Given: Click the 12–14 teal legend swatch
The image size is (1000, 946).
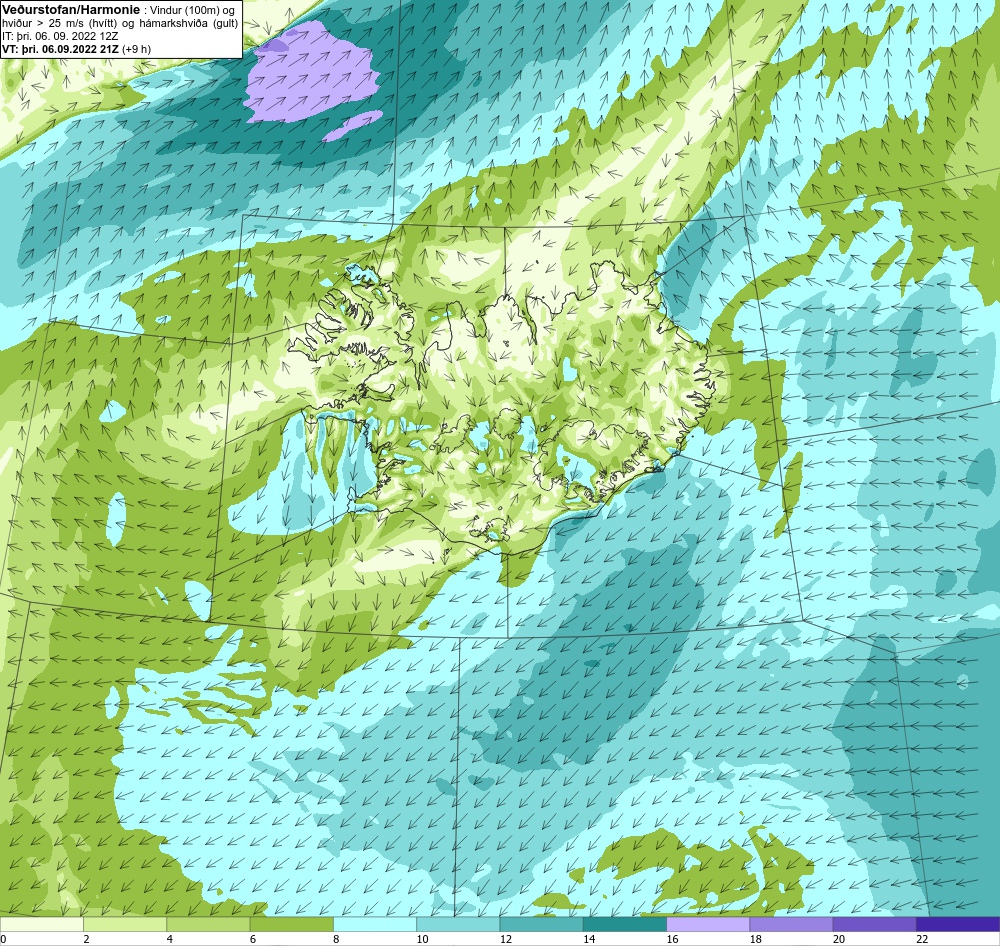Looking at the screenshot, I should tap(541, 924).
